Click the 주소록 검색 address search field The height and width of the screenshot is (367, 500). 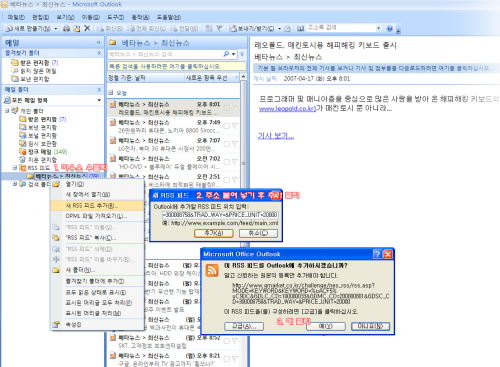(x=341, y=28)
